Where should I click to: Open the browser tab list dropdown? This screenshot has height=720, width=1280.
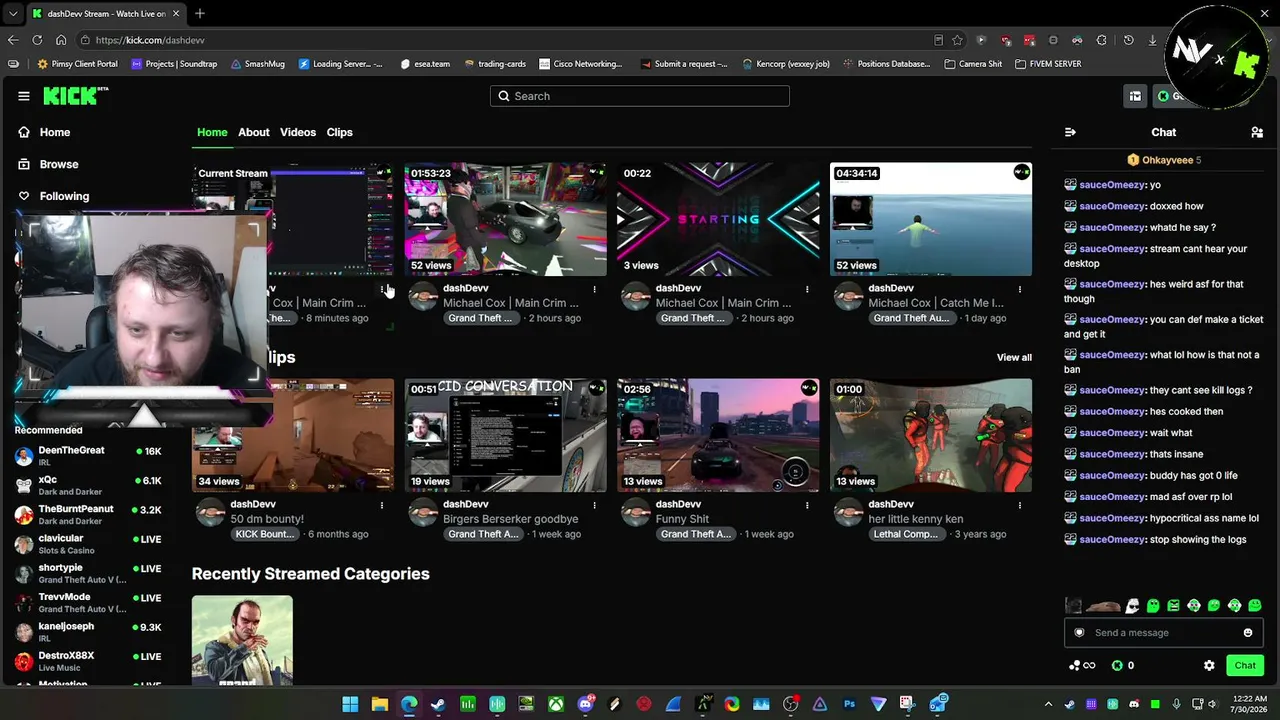(x=13, y=13)
